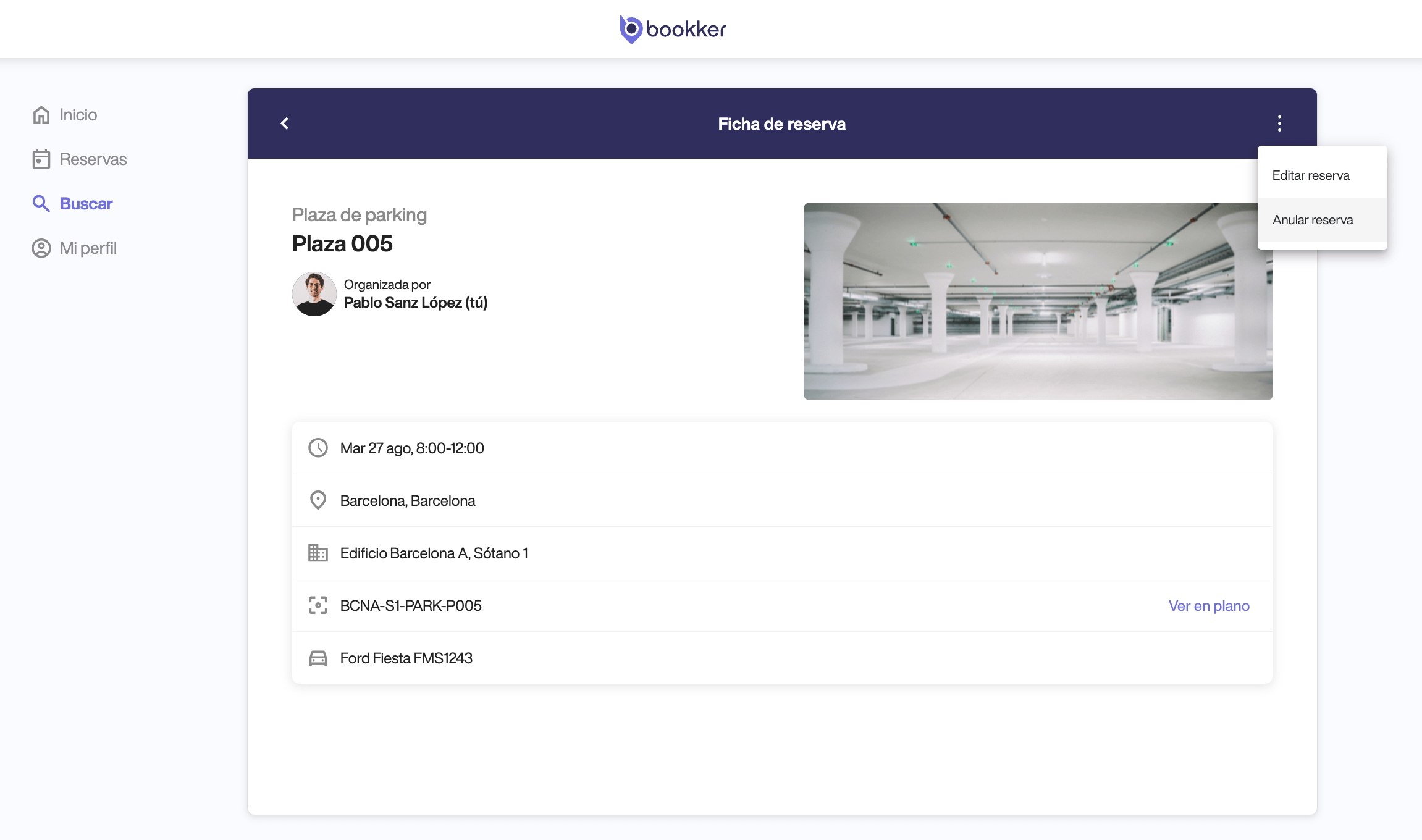Click the building icon for Edificio Barcelona
The height and width of the screenshot is (840, 1422).
[318, 553]
